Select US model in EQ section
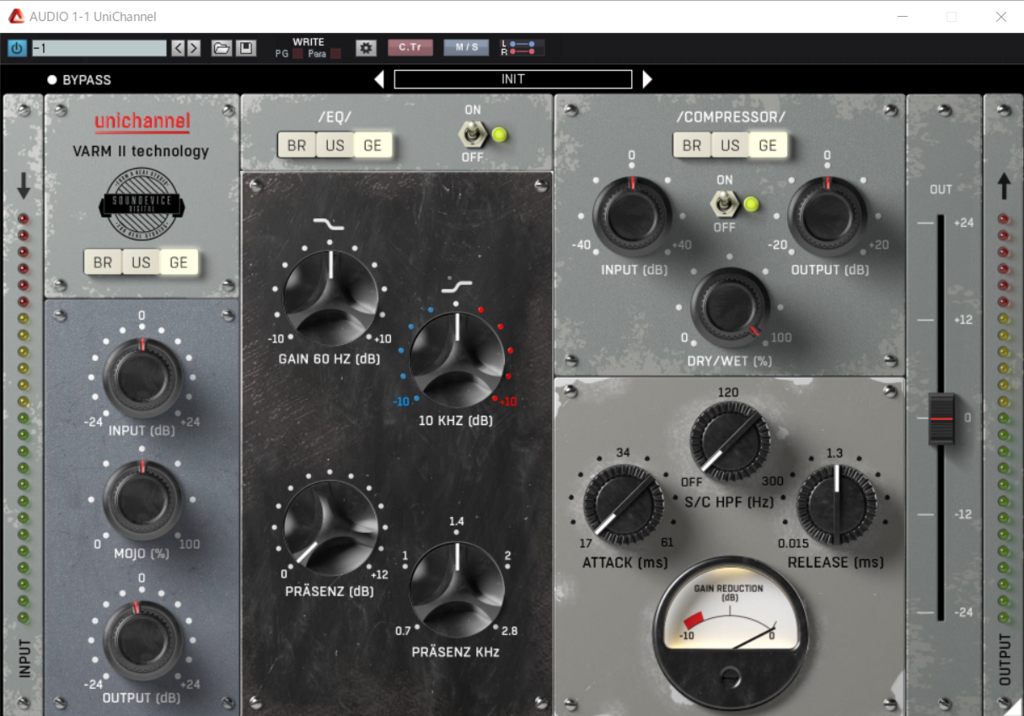Image resolution: width=1024 pixels, height=716 pixels. 334,145
